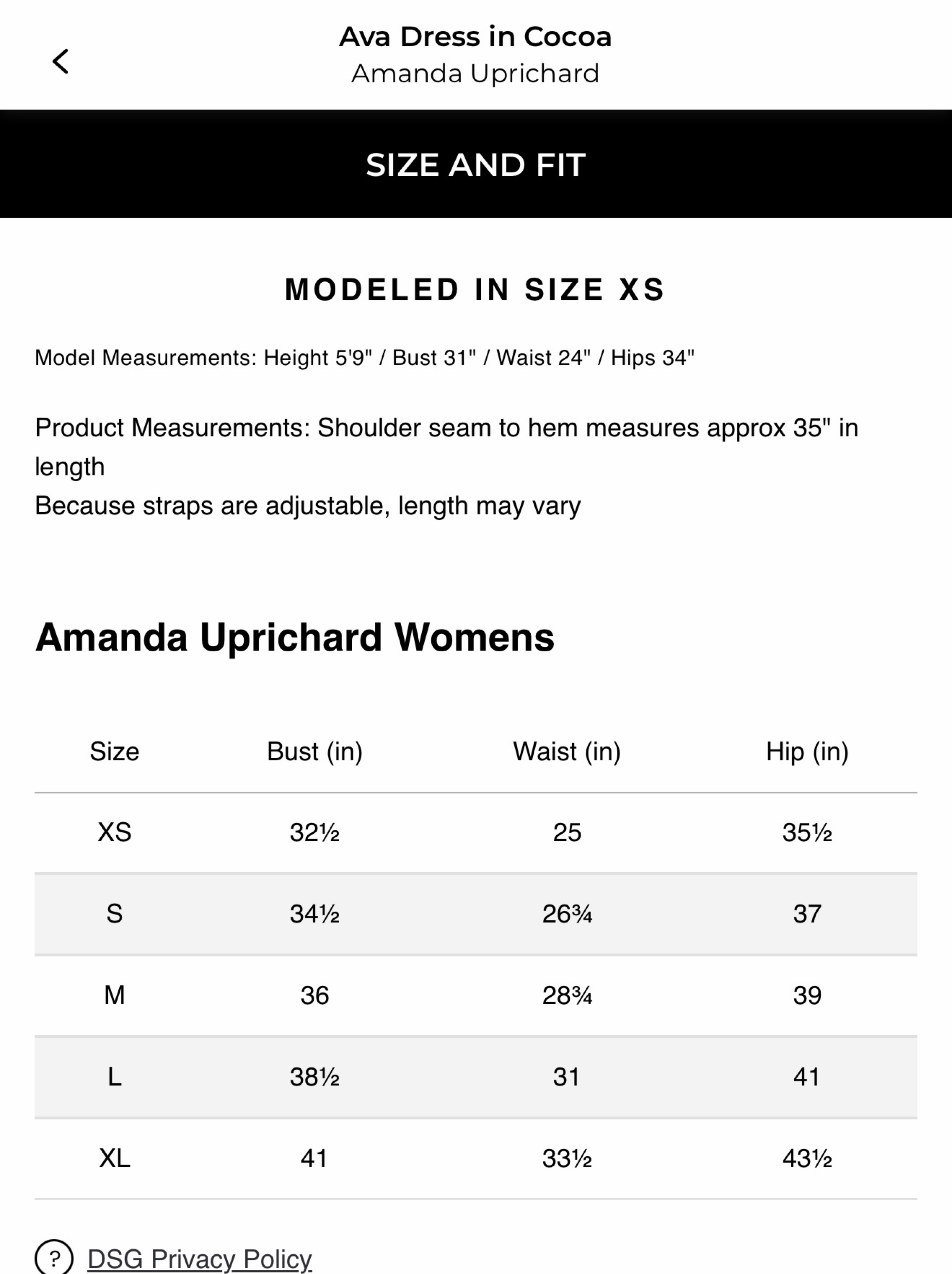Tap the Amanda Uprichard brand name
This screenshot has width=952, height=1274.
pyautogui.click(x=475, y=74)
